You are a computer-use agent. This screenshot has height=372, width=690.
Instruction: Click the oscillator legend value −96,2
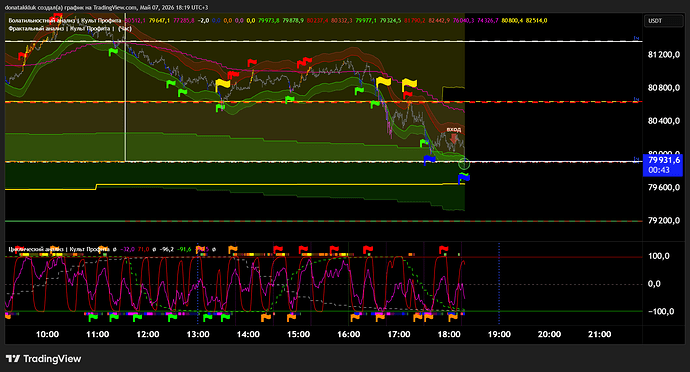(166, 249)
